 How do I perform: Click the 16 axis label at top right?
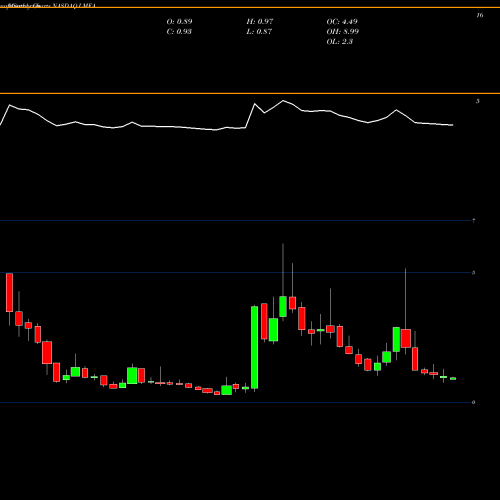coord(480,15)
